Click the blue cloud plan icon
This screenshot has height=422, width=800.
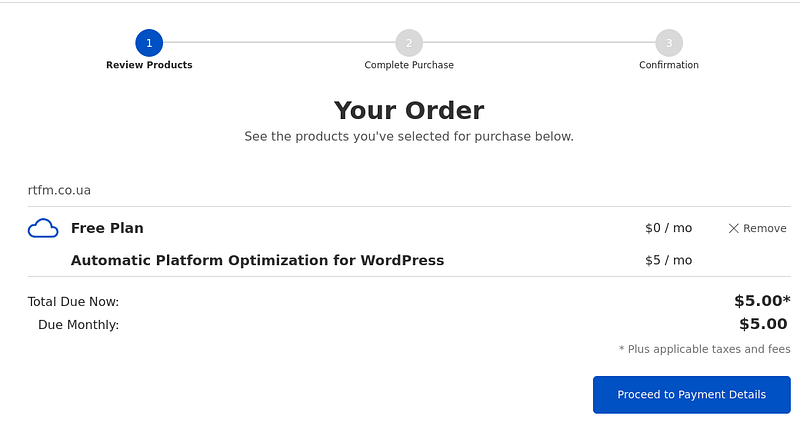tap(43, 229)
